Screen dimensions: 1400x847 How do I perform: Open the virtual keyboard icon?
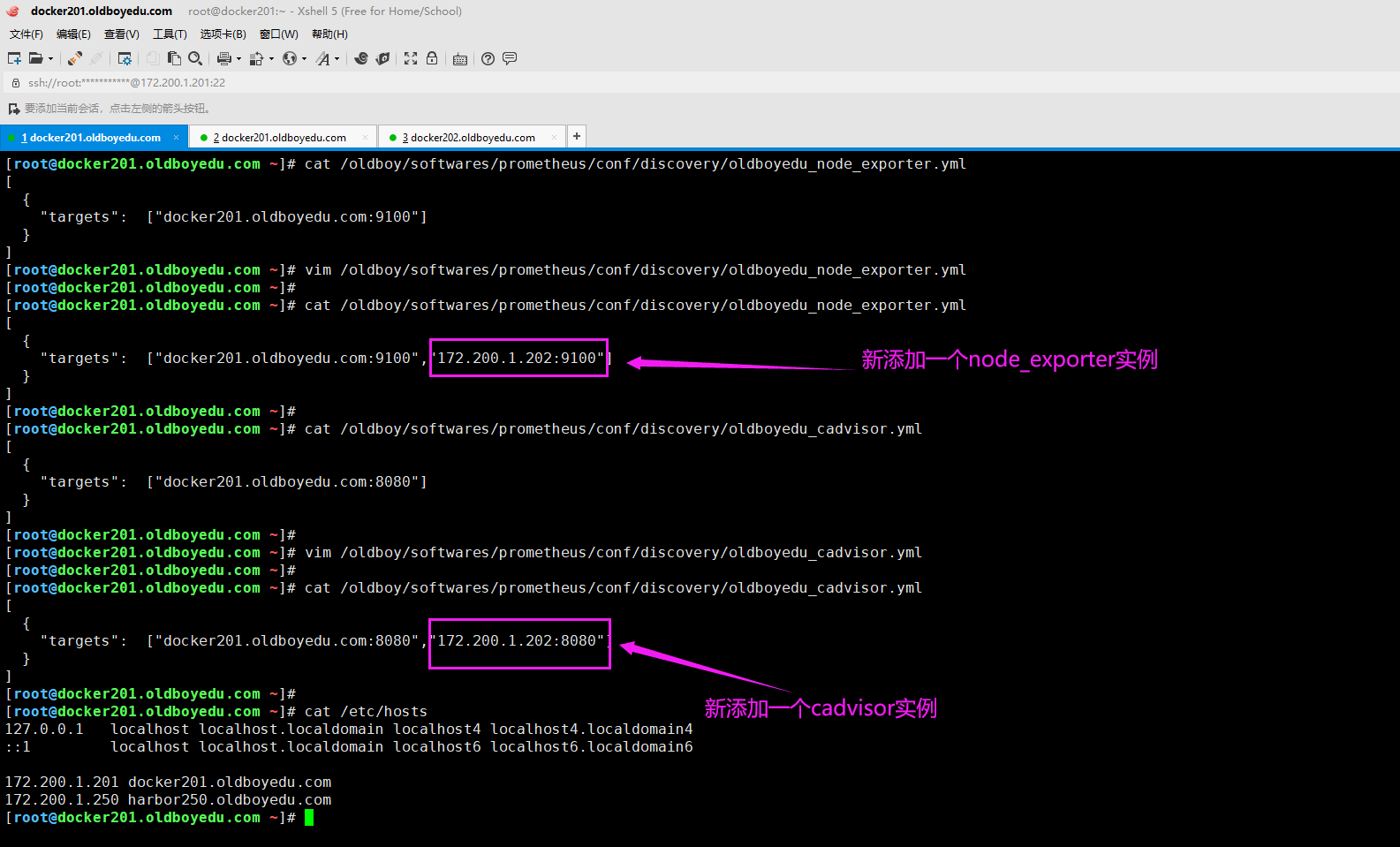pyautogui.click(x=460, y=59)
